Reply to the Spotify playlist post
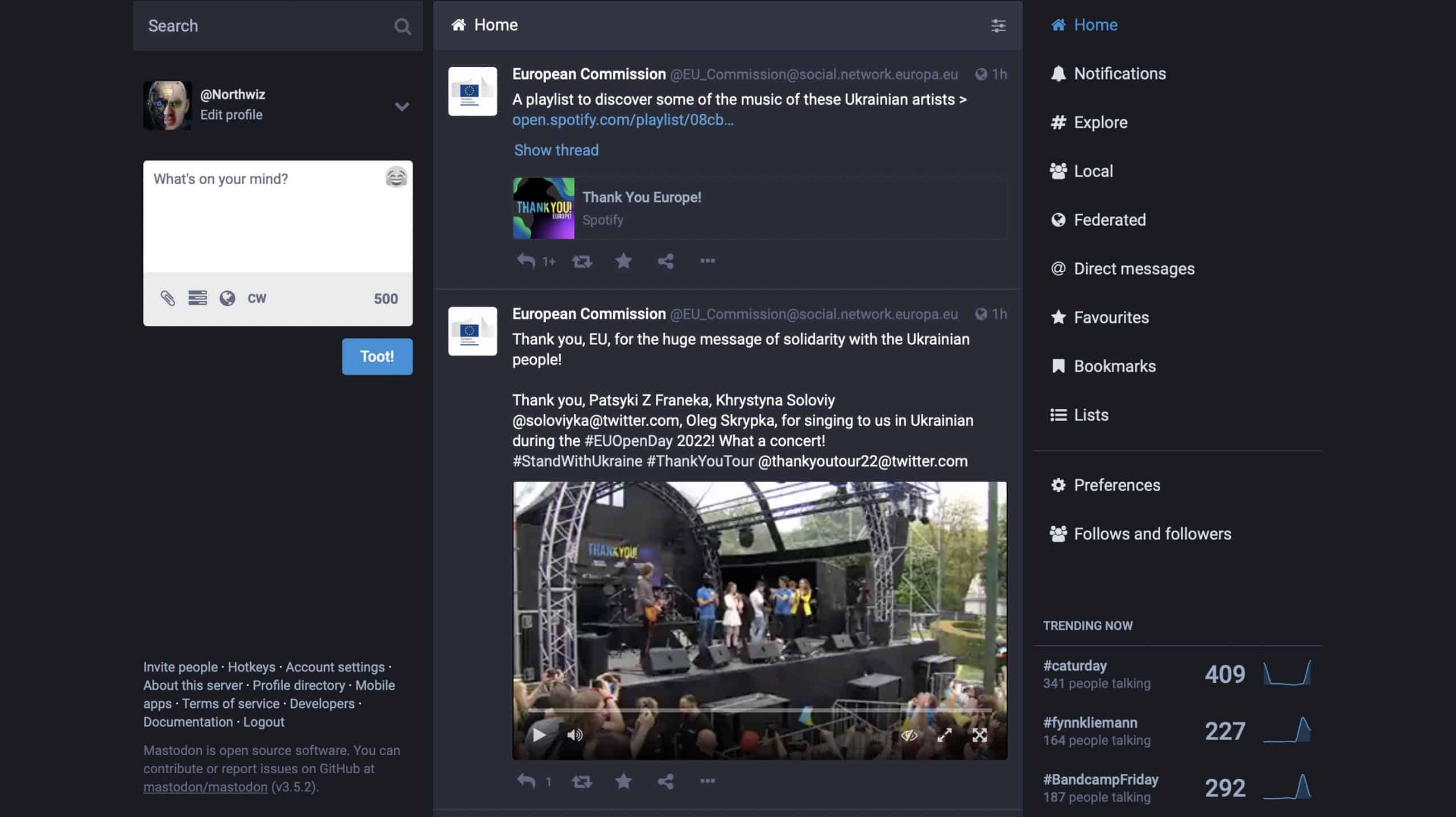1456x817 pixels. [526, 261]
